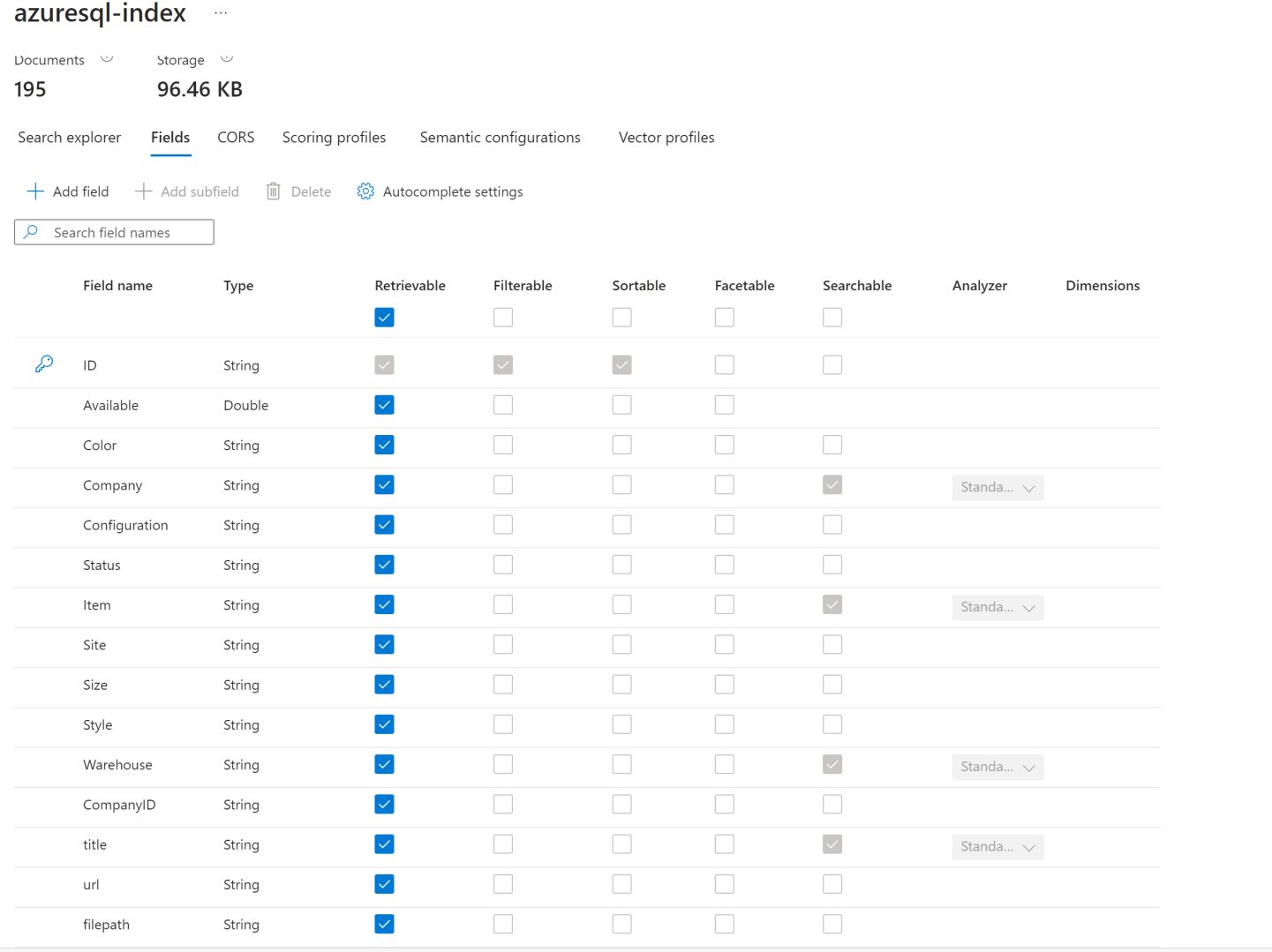1272x952 pixels.
Task: Open the Analyzer dropdown for Company
Action: point(997,487)
